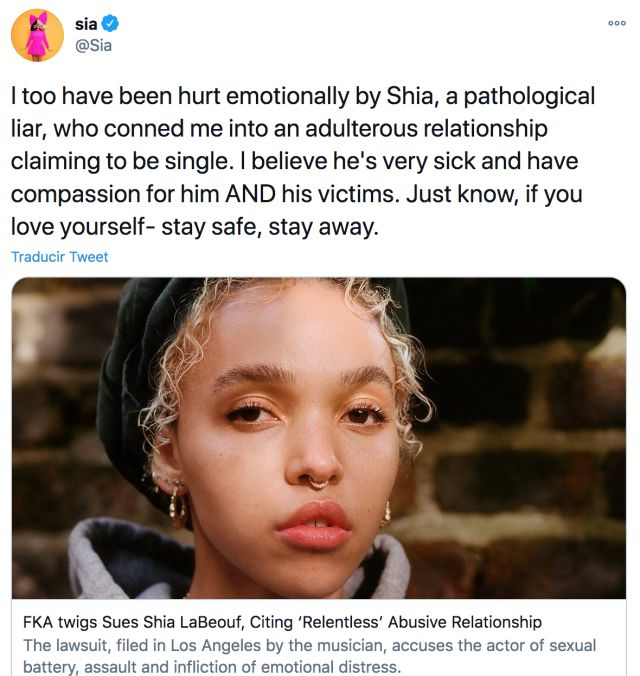
Task: Click the display name 'sia'
Action: [86, 24]
